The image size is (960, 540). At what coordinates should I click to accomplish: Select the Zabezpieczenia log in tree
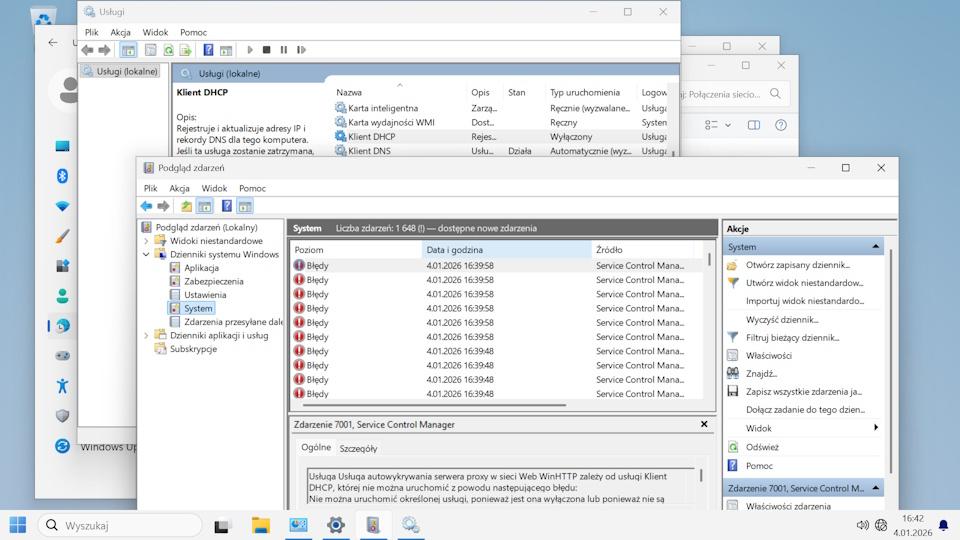pyautogui.click(x=213, y=282)
